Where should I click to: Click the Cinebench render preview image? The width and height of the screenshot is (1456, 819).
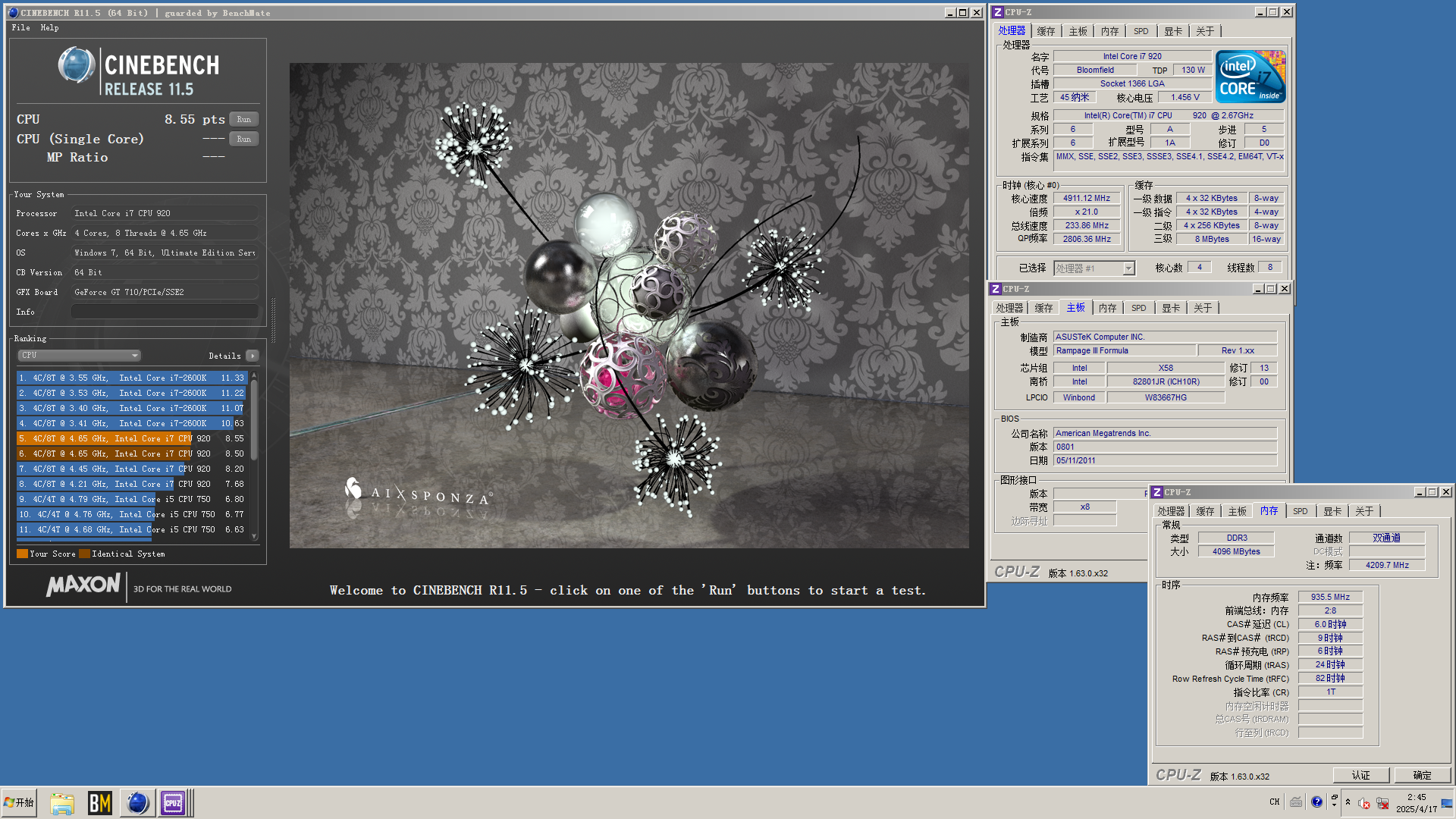[629, 305]
